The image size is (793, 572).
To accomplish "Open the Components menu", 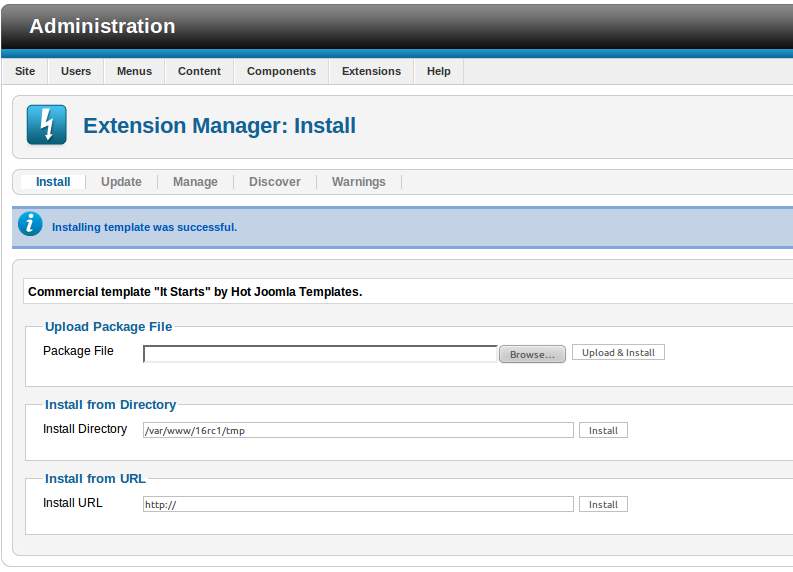I will [281, 71].
